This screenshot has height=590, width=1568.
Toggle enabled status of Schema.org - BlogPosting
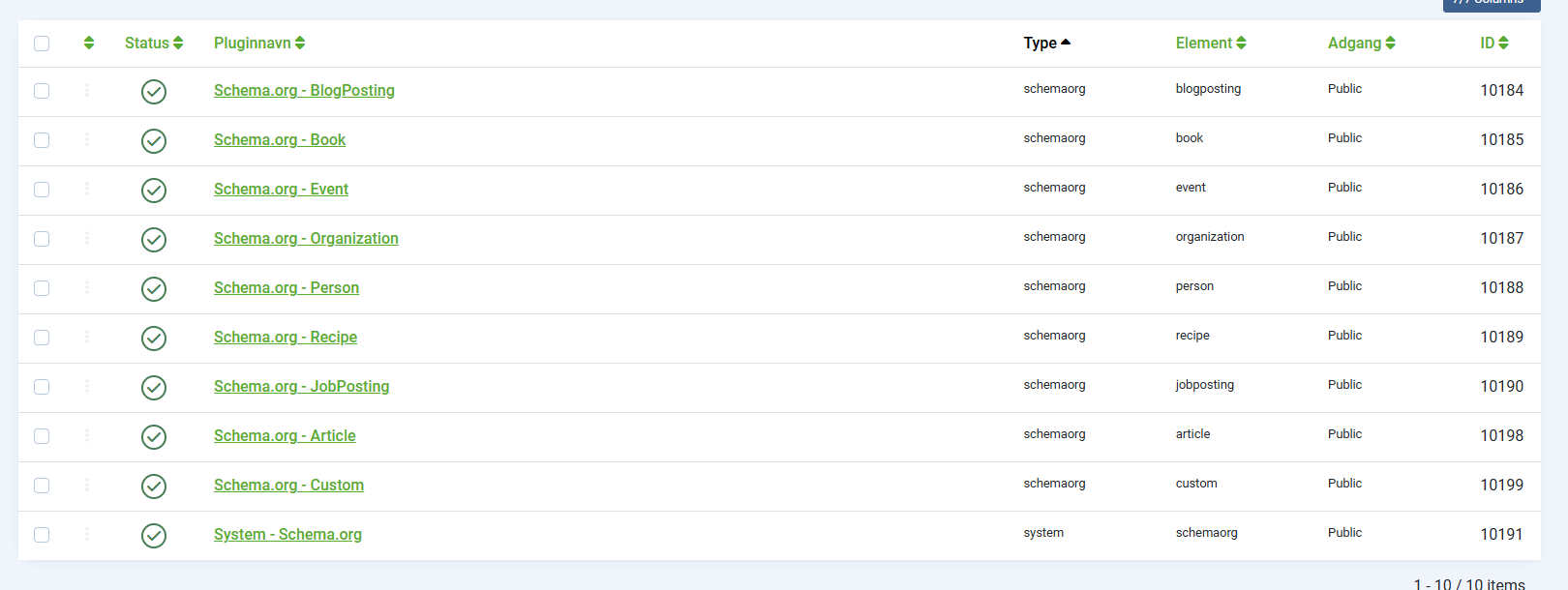pos(154,92)
